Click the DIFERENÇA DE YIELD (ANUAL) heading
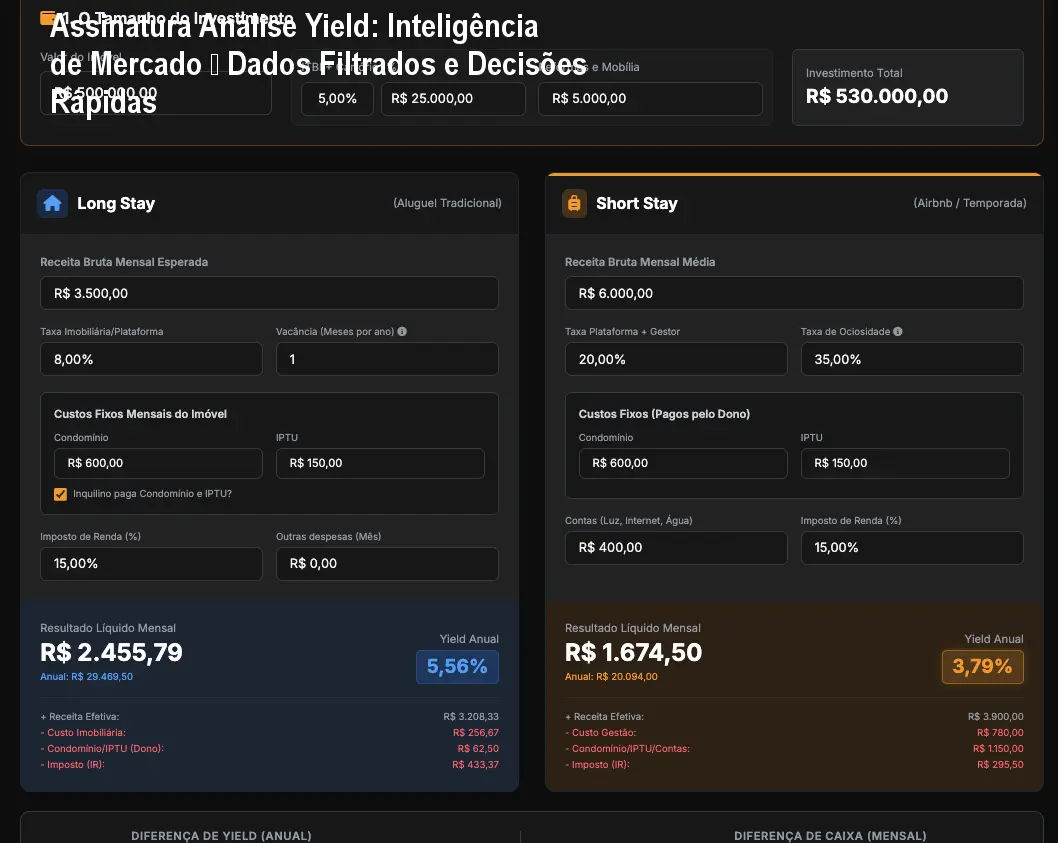1058x843 pixels. point(221,836)
